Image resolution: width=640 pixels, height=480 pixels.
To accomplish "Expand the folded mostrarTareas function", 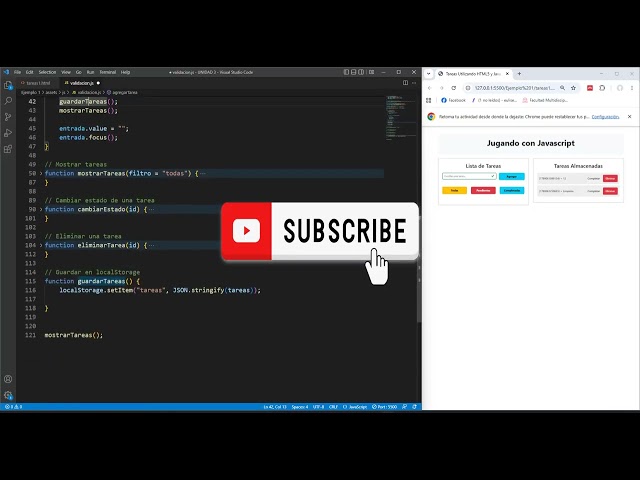I will [41, 173].
